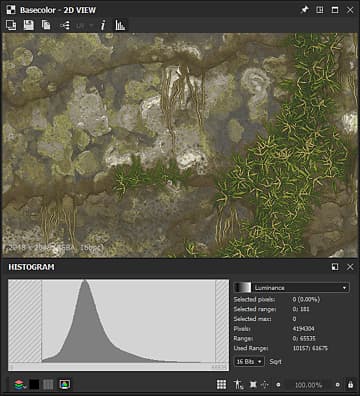This screenshot has width=360, height=396.
Task: Toggle the histogram icon in the toolbar
Action: coord(120,25)
